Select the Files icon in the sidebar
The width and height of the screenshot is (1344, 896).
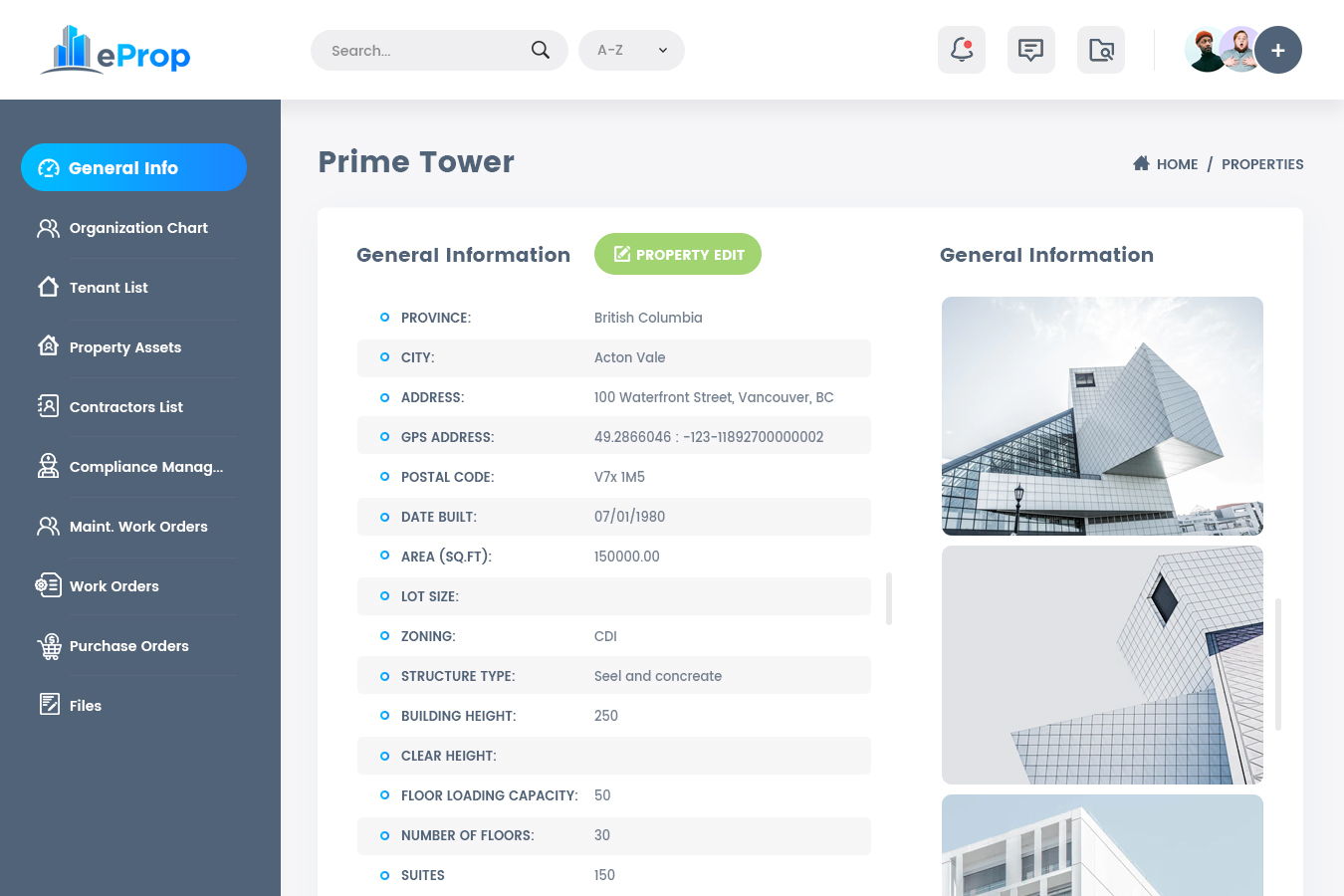[49, 705]
